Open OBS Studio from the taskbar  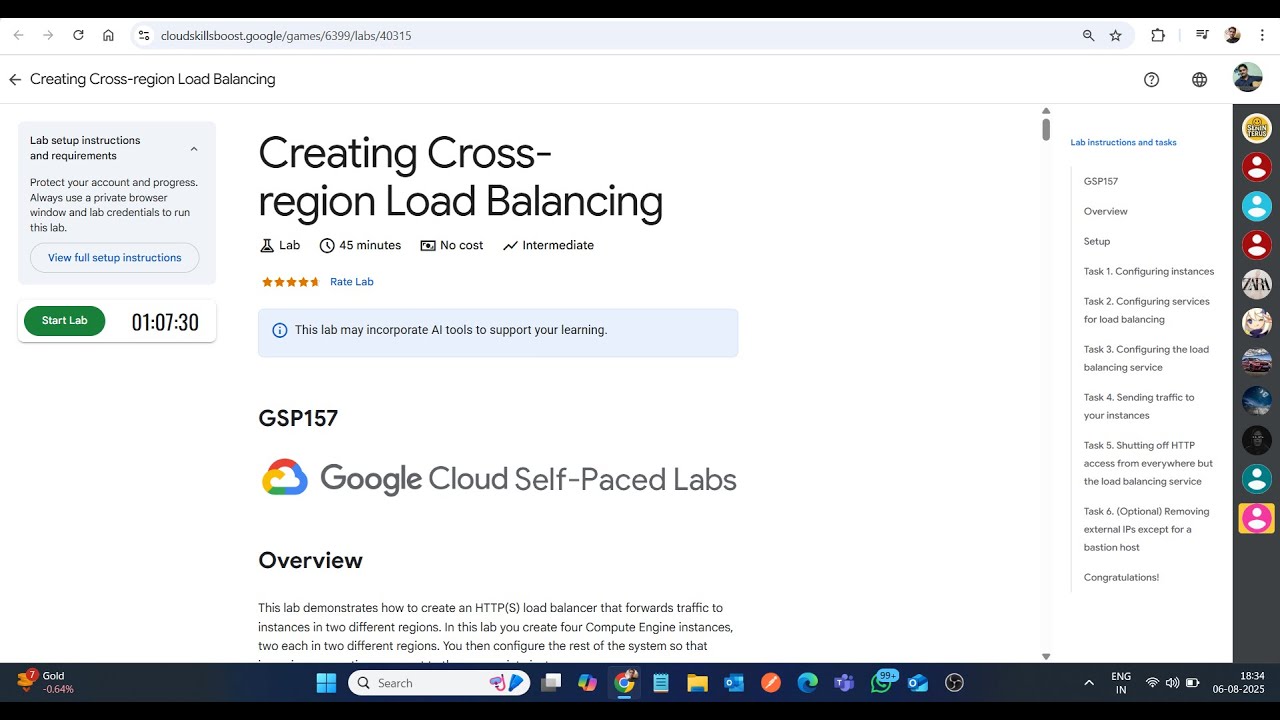[954, 683]
